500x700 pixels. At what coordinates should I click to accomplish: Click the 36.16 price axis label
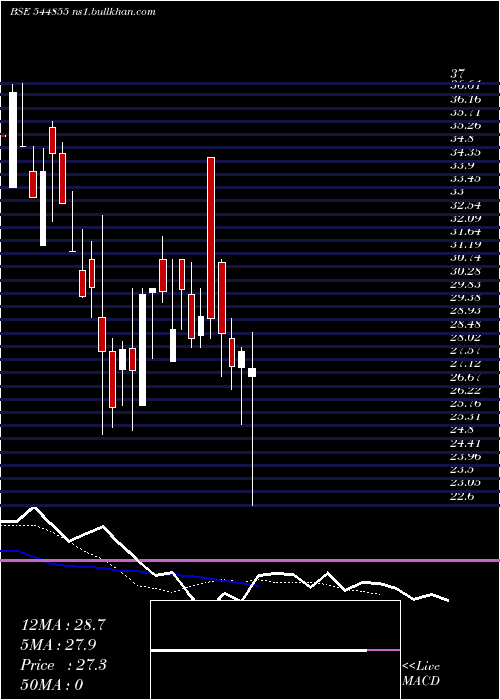tap(465, 99)
